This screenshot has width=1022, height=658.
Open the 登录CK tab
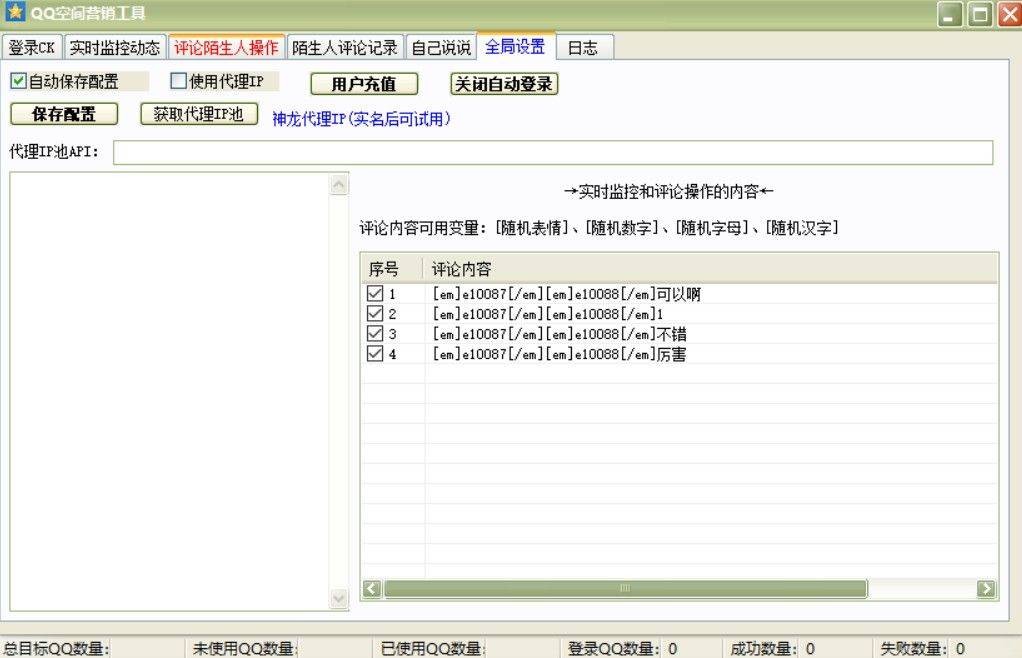point(32,48)
